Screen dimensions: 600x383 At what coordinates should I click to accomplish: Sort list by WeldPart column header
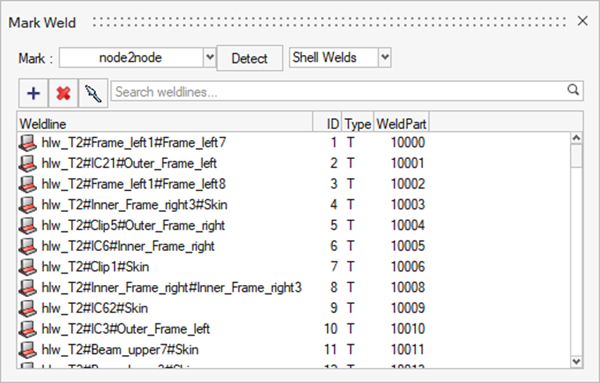tap(401, 124)
